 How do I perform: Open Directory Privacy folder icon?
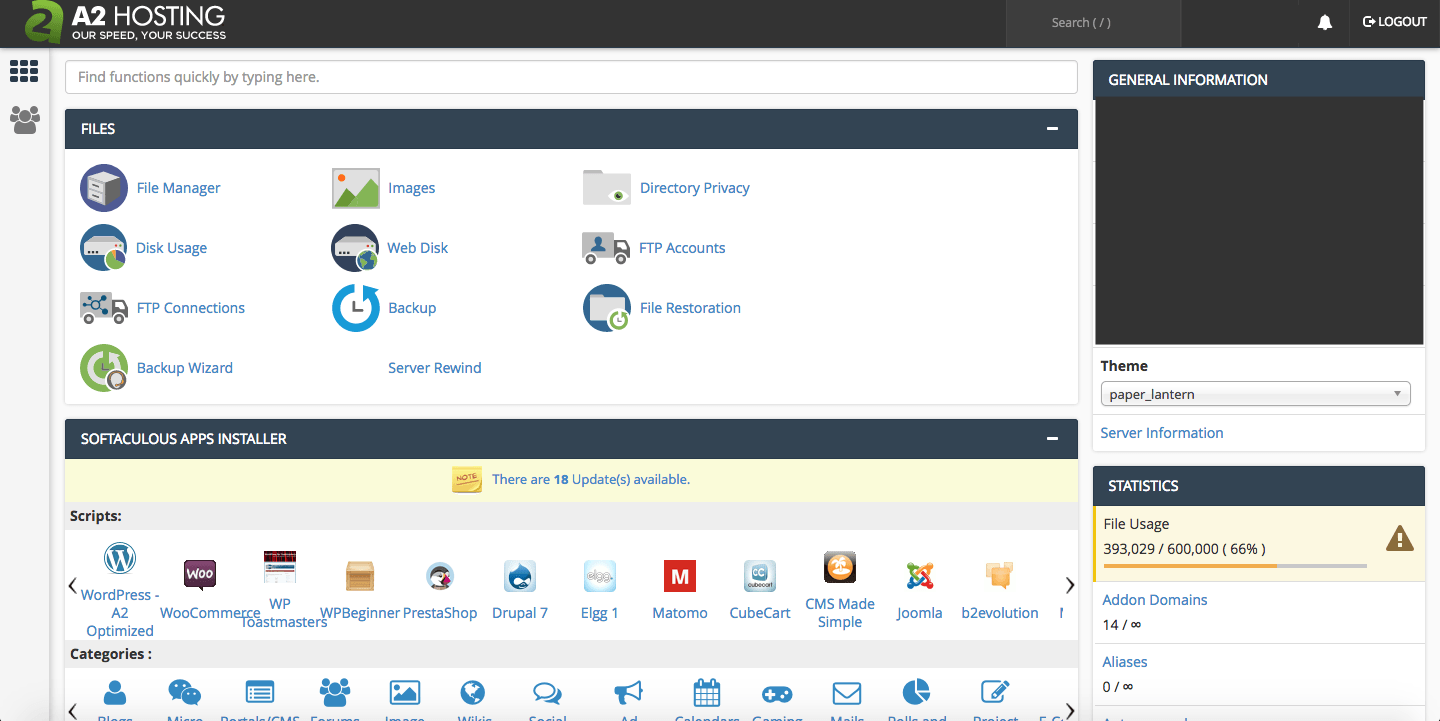pyautogui.click(x=607, y=187)
